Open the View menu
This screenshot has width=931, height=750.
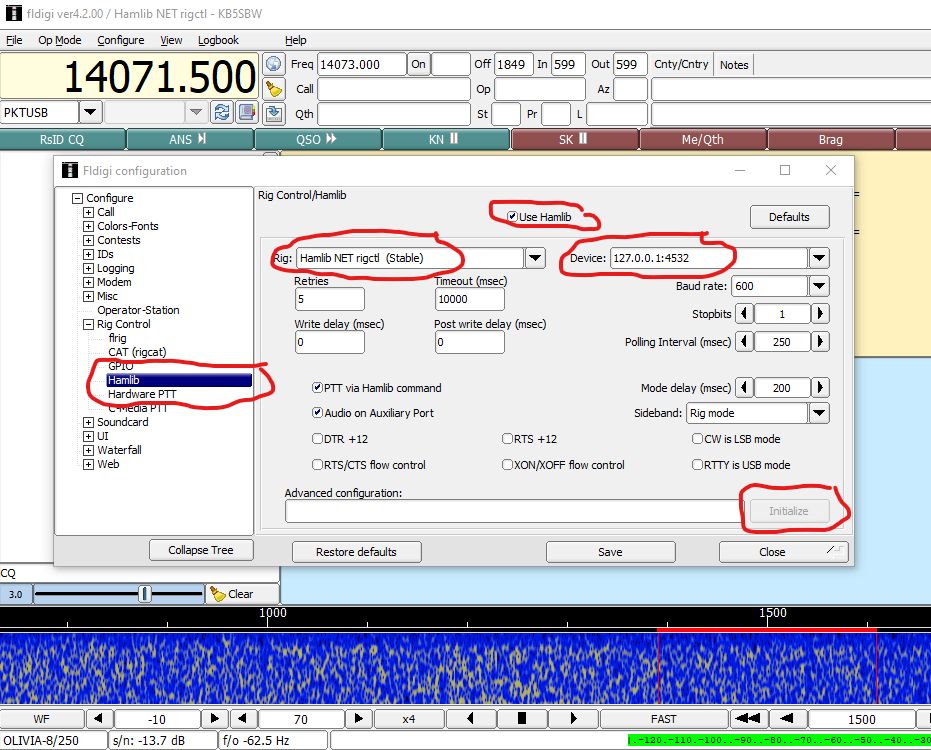(x=171, y=40)
